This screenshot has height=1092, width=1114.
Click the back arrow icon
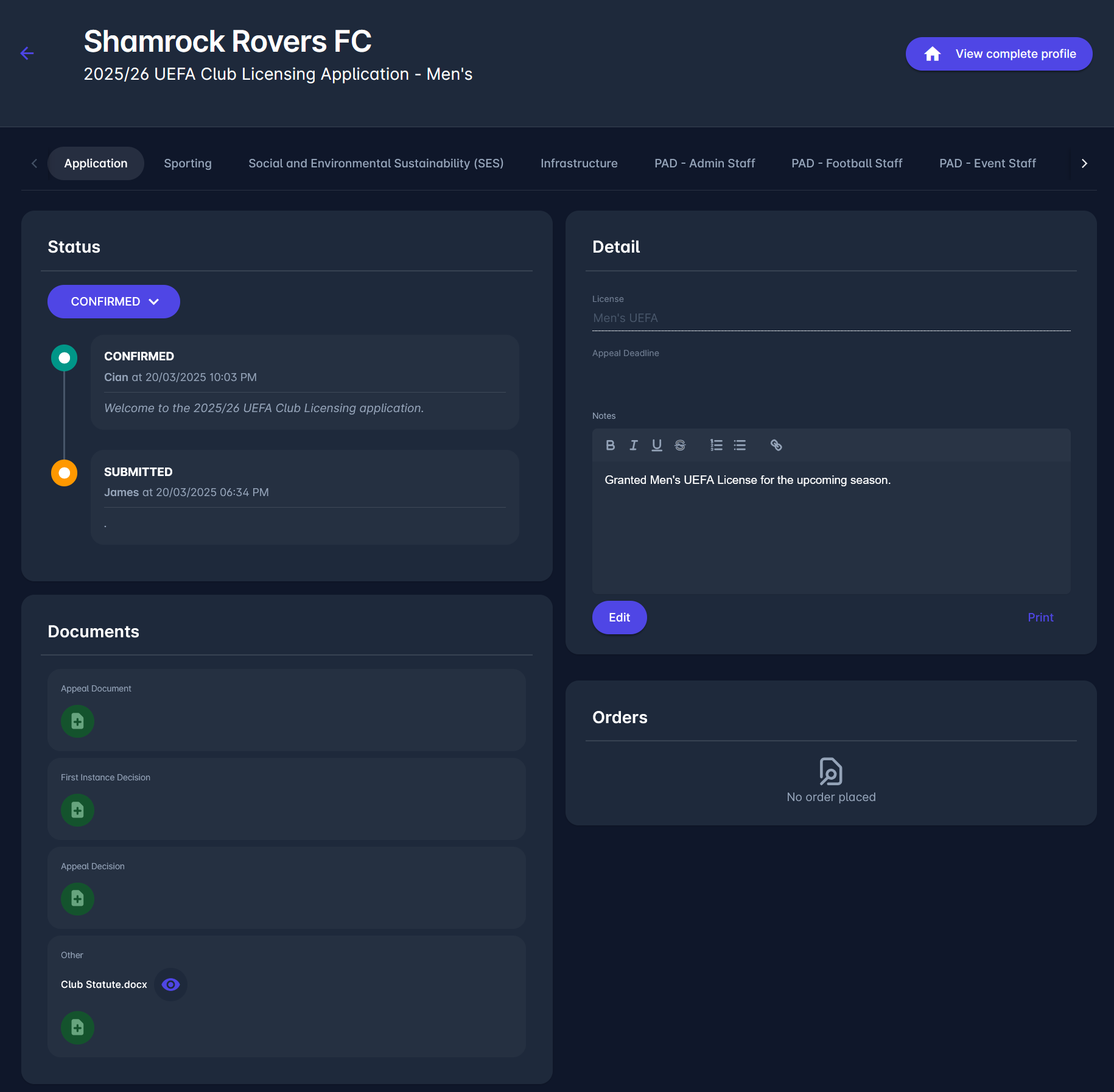coord(27,54)
